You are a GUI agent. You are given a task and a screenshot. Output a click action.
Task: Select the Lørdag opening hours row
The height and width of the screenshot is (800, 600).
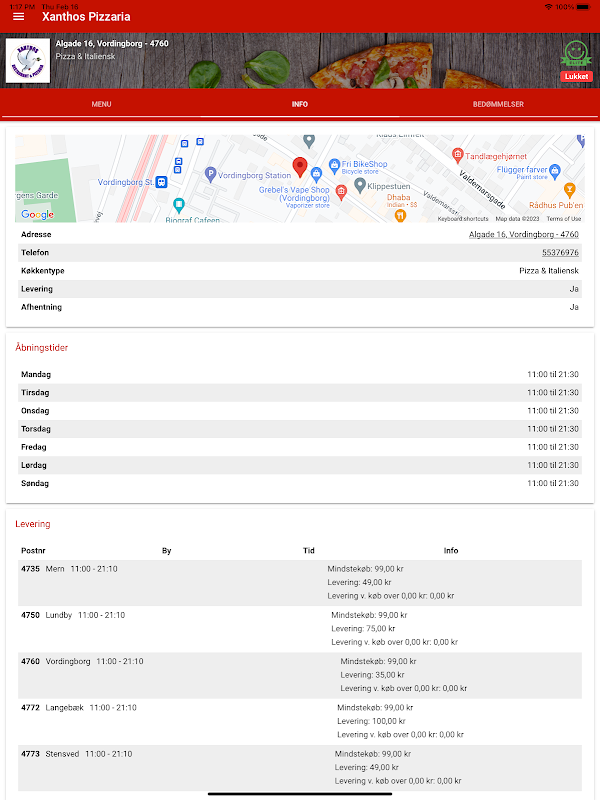[300, 465]
